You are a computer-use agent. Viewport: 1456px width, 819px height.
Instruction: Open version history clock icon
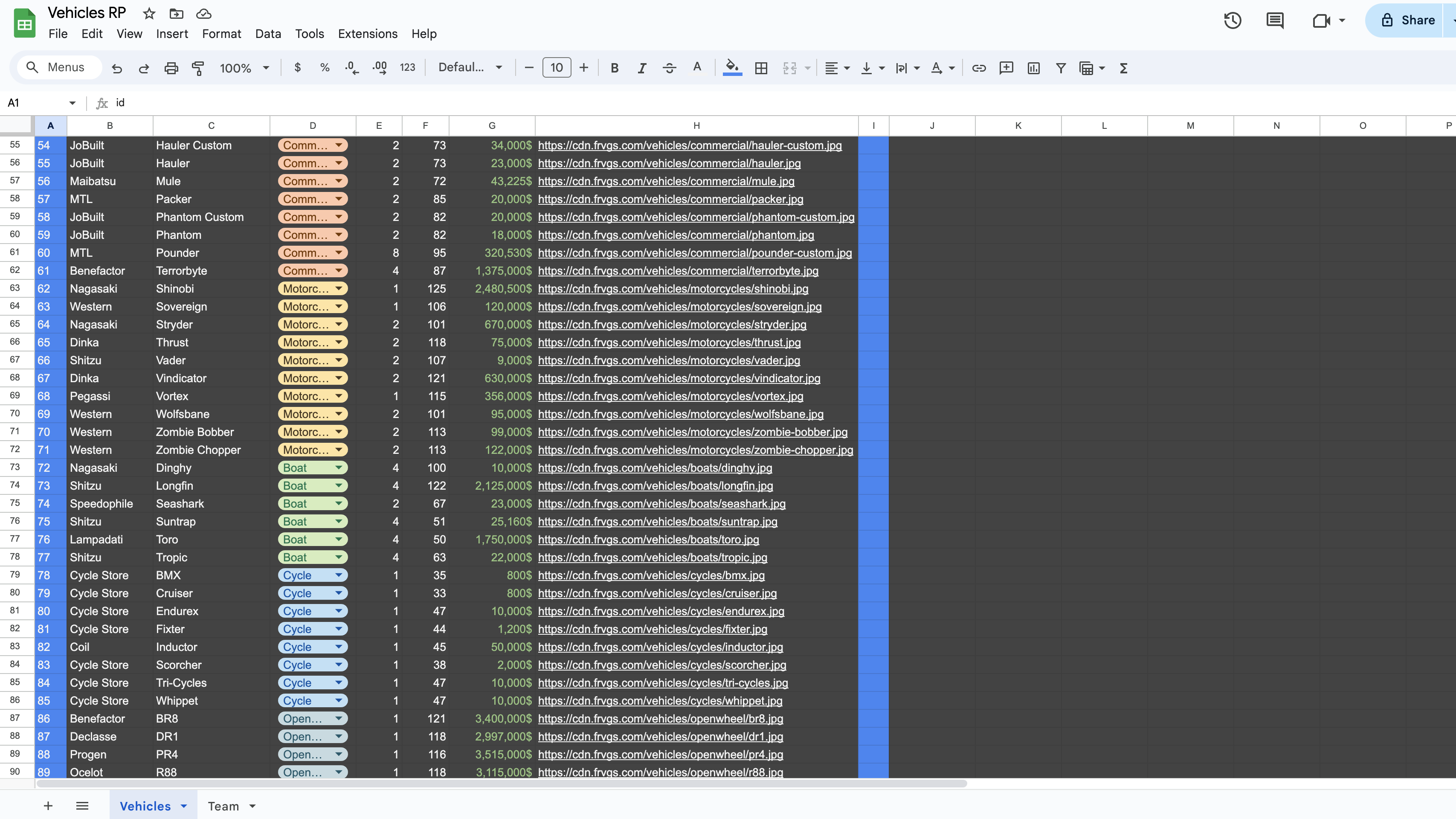[x=1232, y=21]
